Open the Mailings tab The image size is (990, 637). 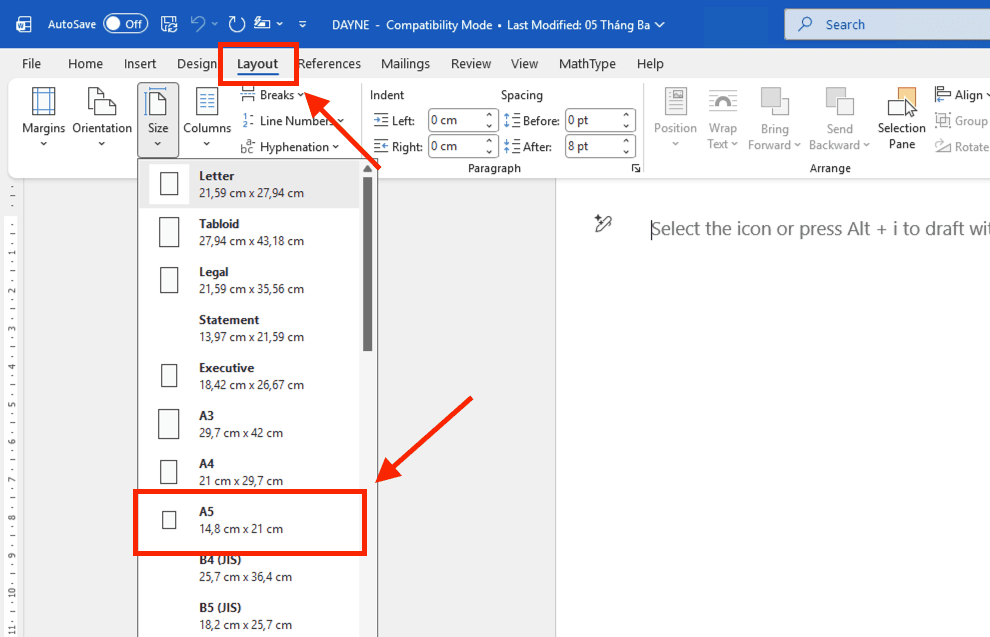[x=405, y=64]
